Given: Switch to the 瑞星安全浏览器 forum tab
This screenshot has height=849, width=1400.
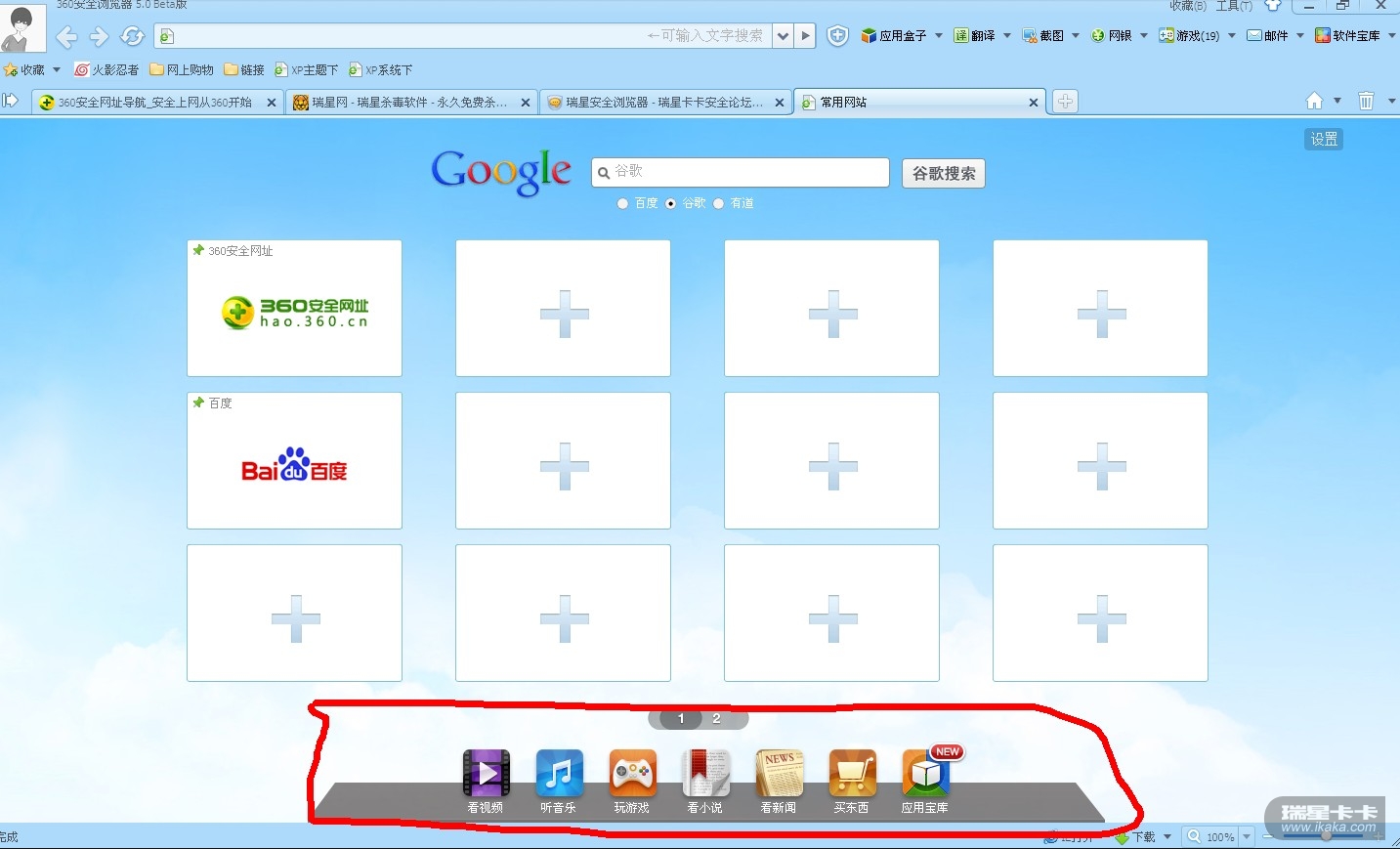Looking at the screenshot, I should click(666, 102).
